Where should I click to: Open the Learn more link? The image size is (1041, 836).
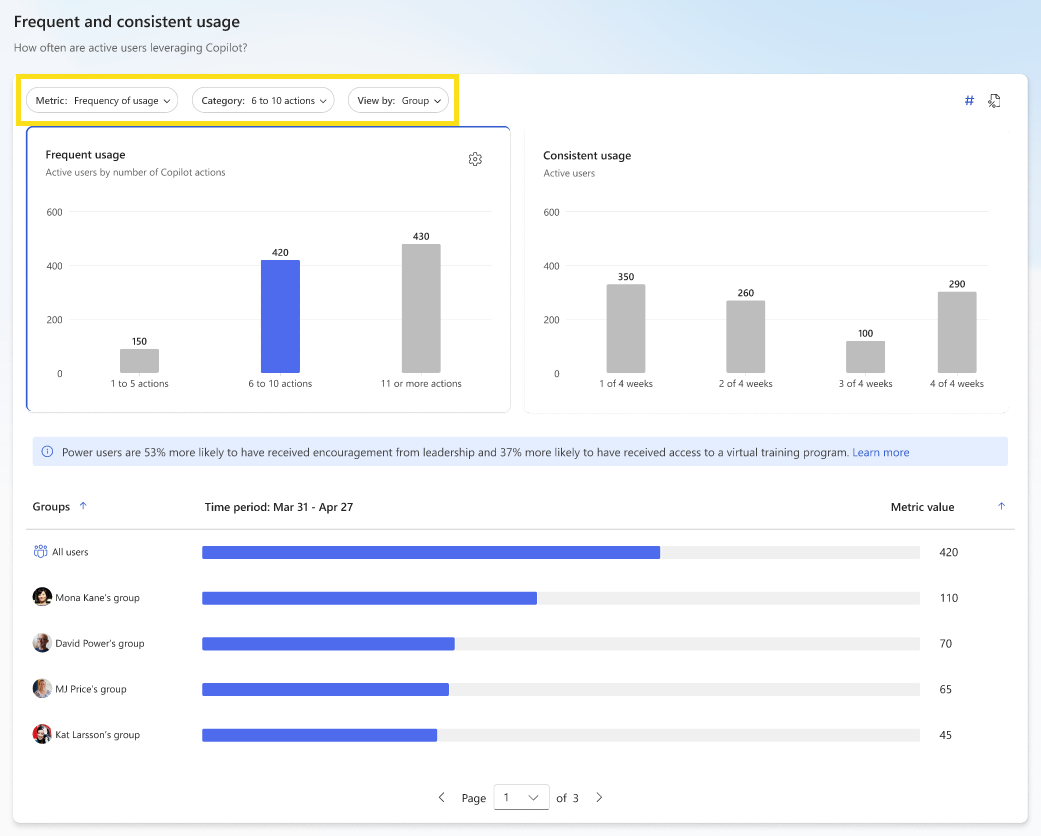coord(880,451)
